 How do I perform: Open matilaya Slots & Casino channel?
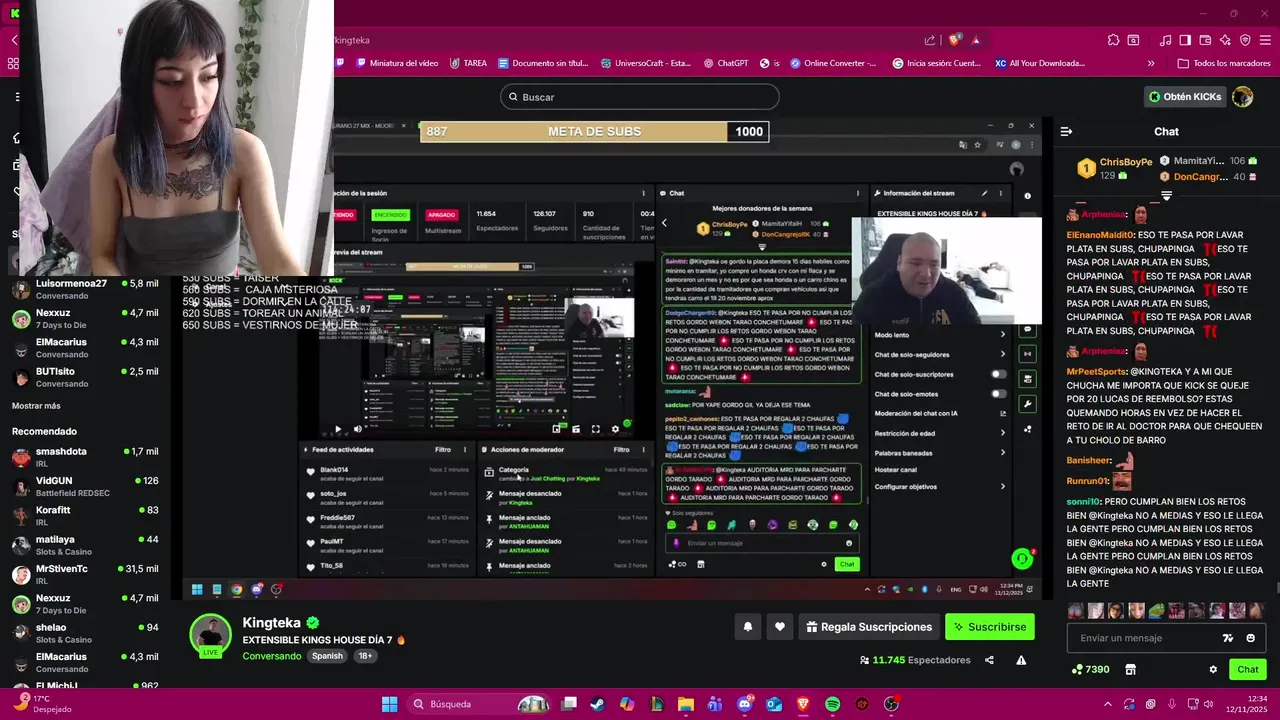(x=85, y=545)
